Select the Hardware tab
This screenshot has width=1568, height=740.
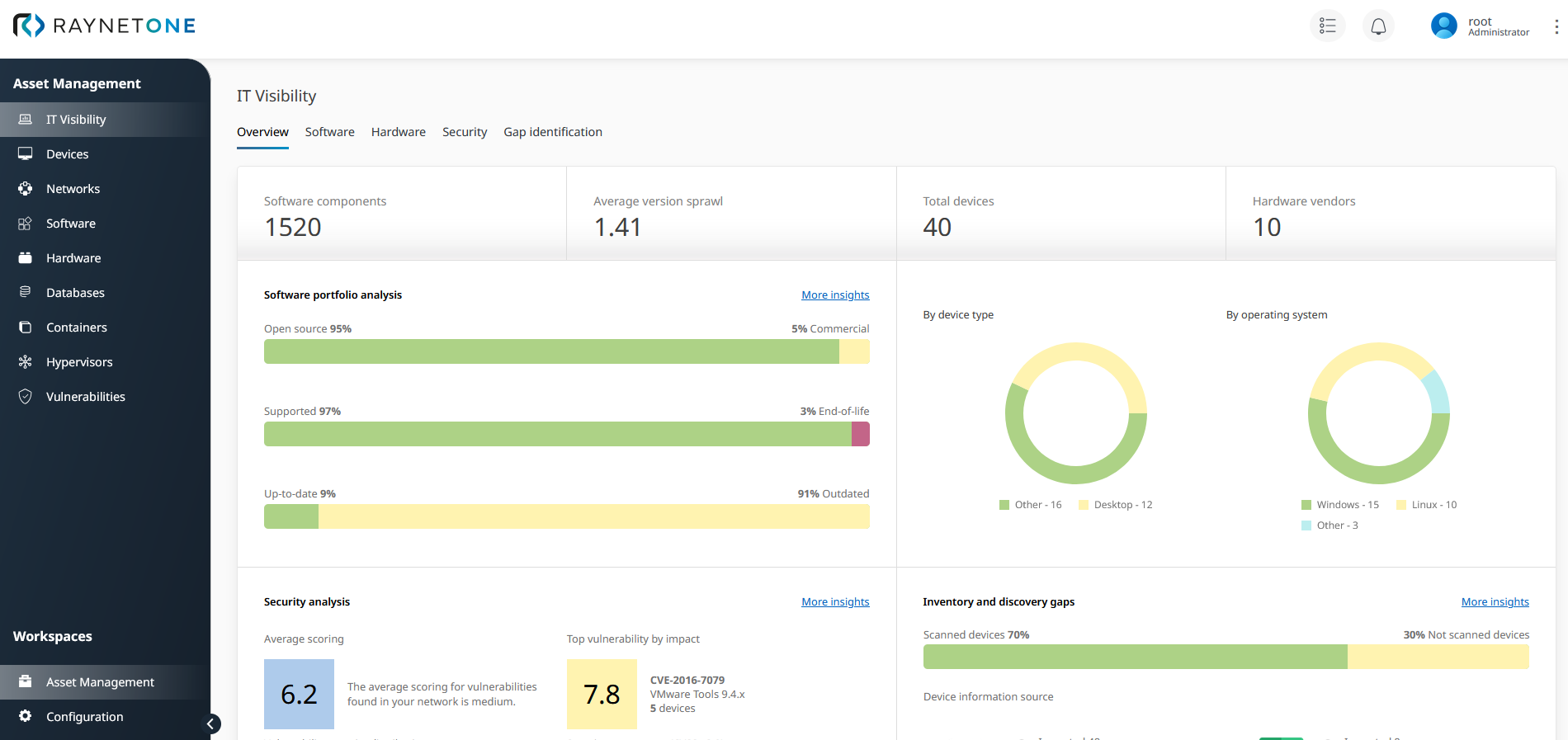399,132
